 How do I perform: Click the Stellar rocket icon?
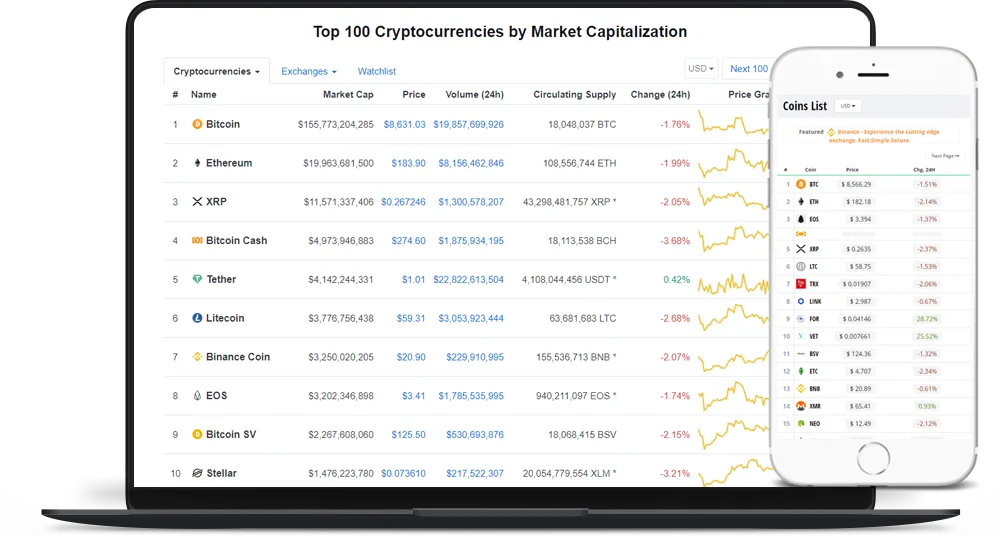197,473
